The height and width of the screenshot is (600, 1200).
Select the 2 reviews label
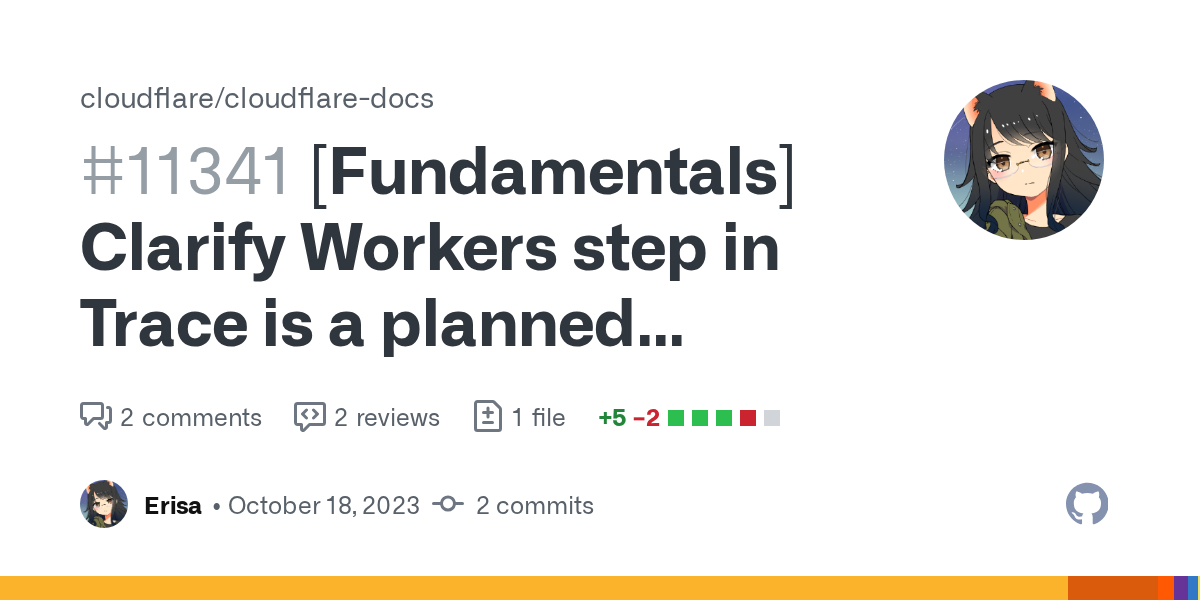pos(386,417)
